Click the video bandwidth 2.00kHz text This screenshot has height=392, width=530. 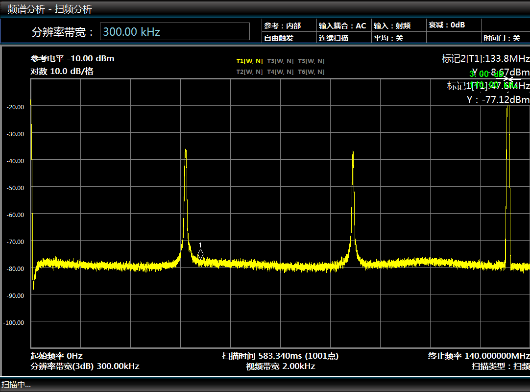pos(281,366)
